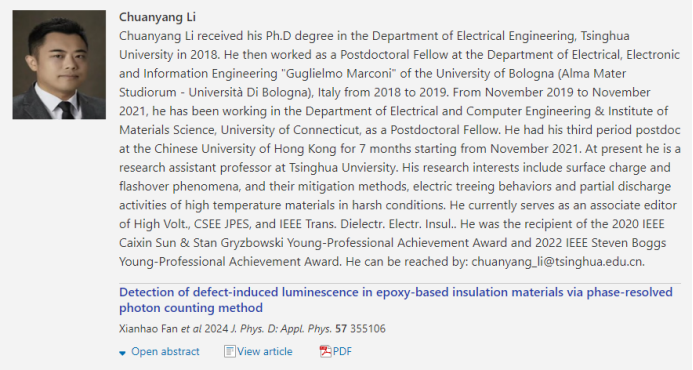Click the "photon counting method" title line
The image size is (693, 370).
[x=191, y=308]
